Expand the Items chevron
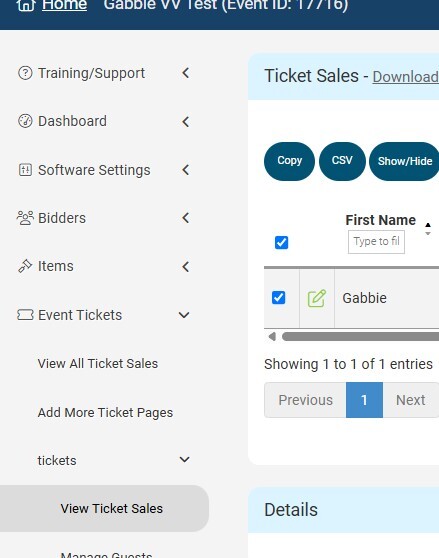The width and height of the screenshot is (439, 558). [185, 267]
